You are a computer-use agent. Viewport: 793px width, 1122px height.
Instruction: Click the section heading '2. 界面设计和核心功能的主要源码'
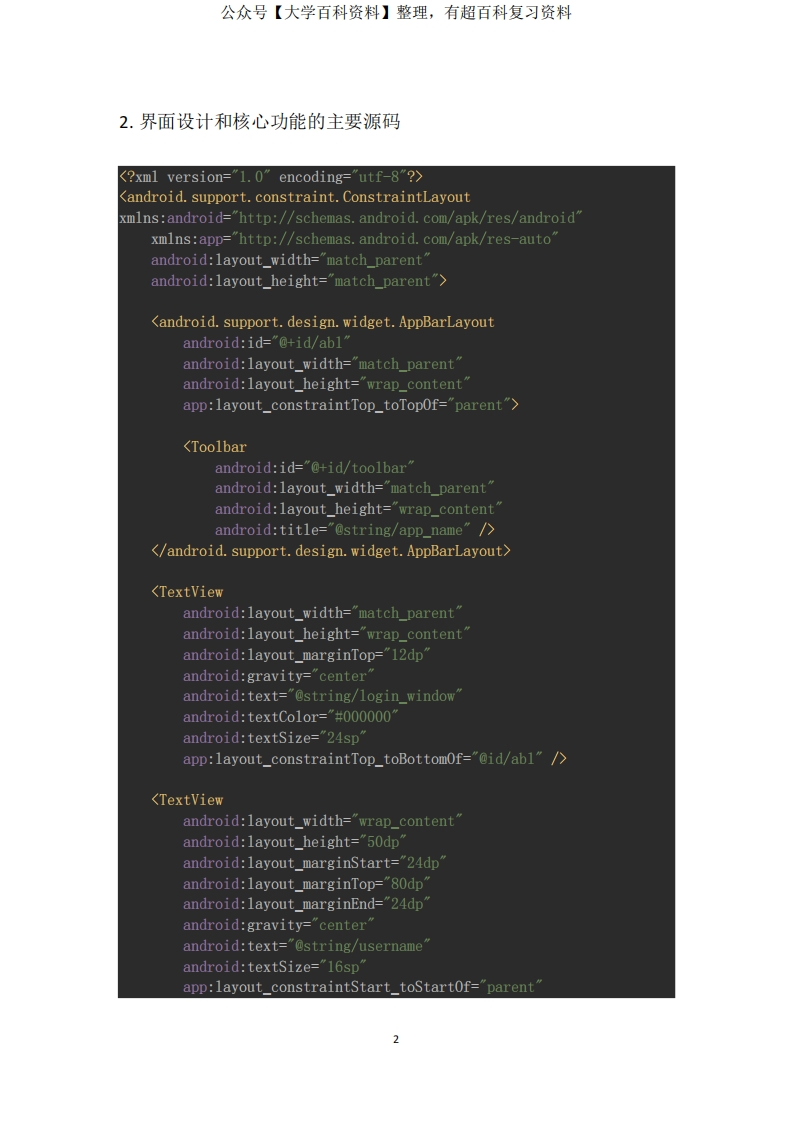pos(259,122)
